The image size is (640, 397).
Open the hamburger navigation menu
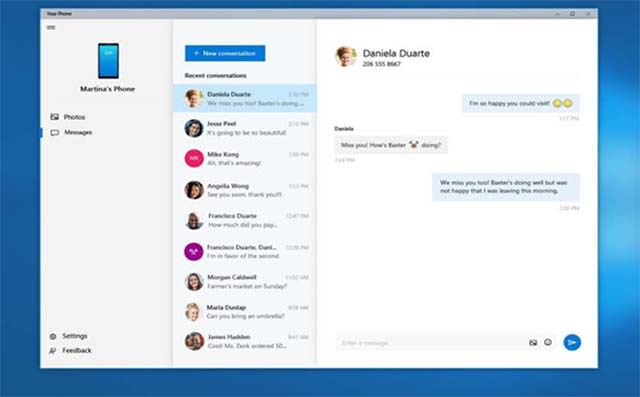point(51,28)
